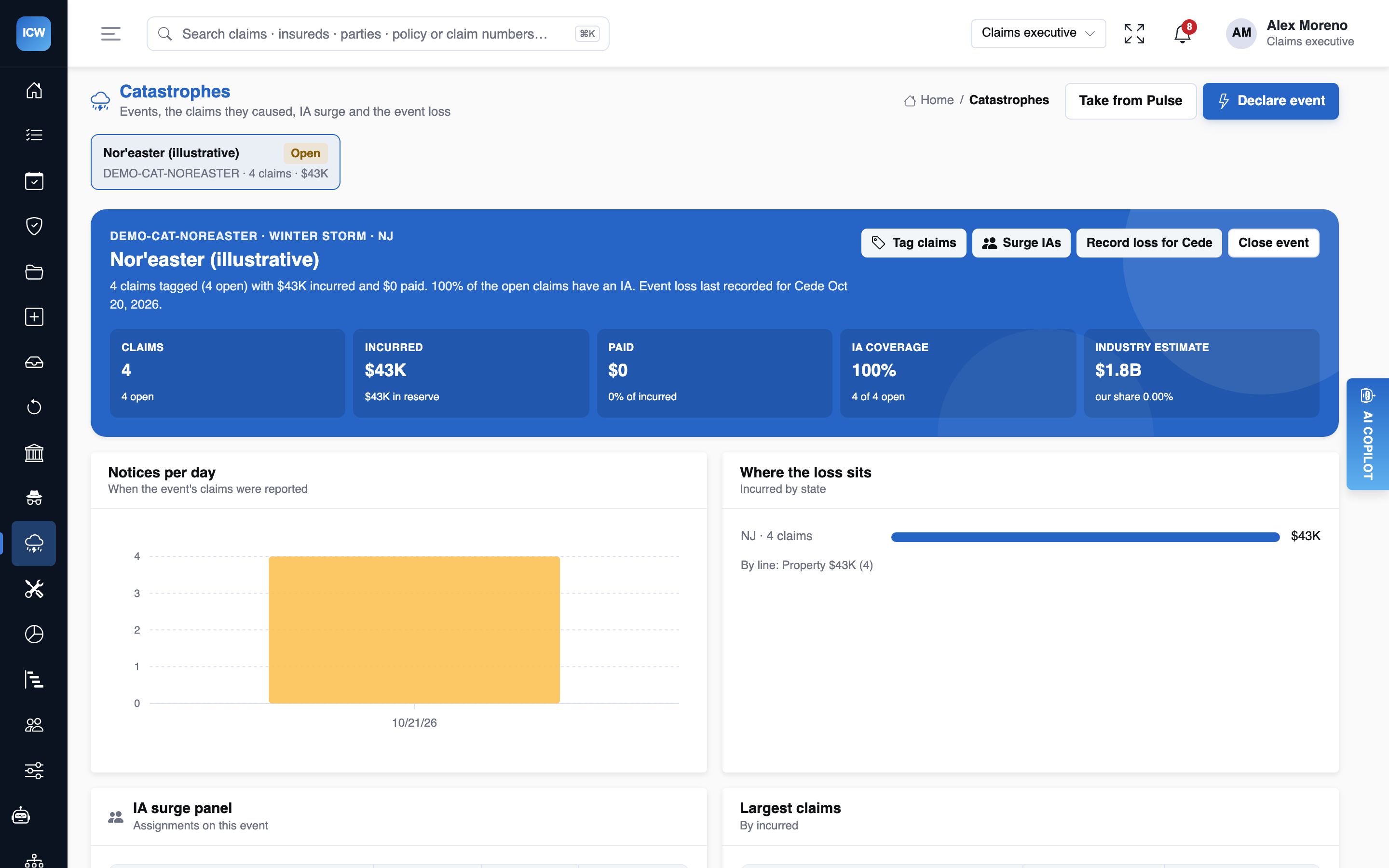Viewport: 1389px width, 868px height.
Task: Click the plus-square new claim sidebar icon
Action: pyautogui.click(x=34, y=317)
